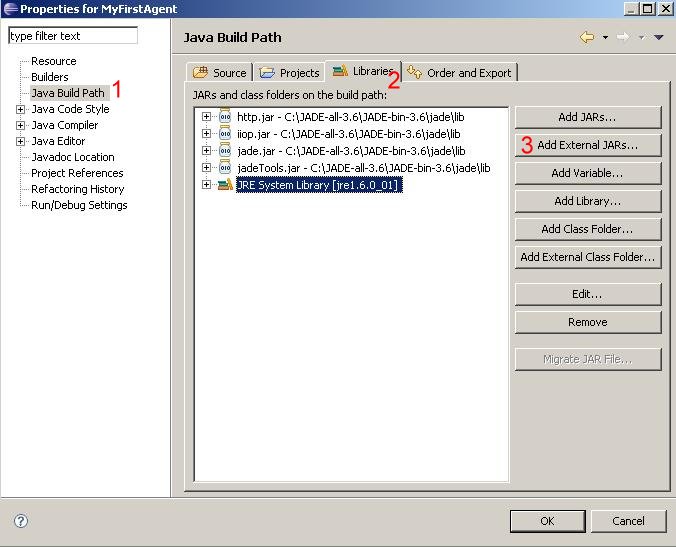
Task: Click the iiop.jar file icon
Action: 225,134
